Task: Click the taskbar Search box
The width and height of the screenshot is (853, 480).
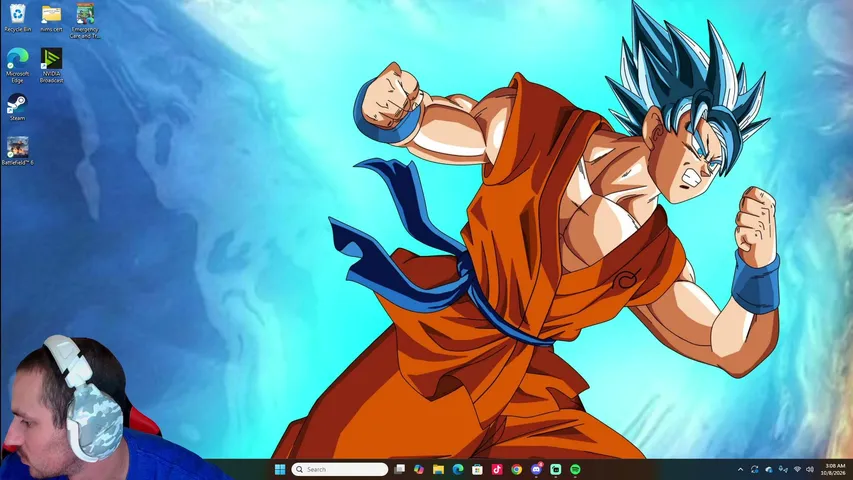Action: (339, 469)
